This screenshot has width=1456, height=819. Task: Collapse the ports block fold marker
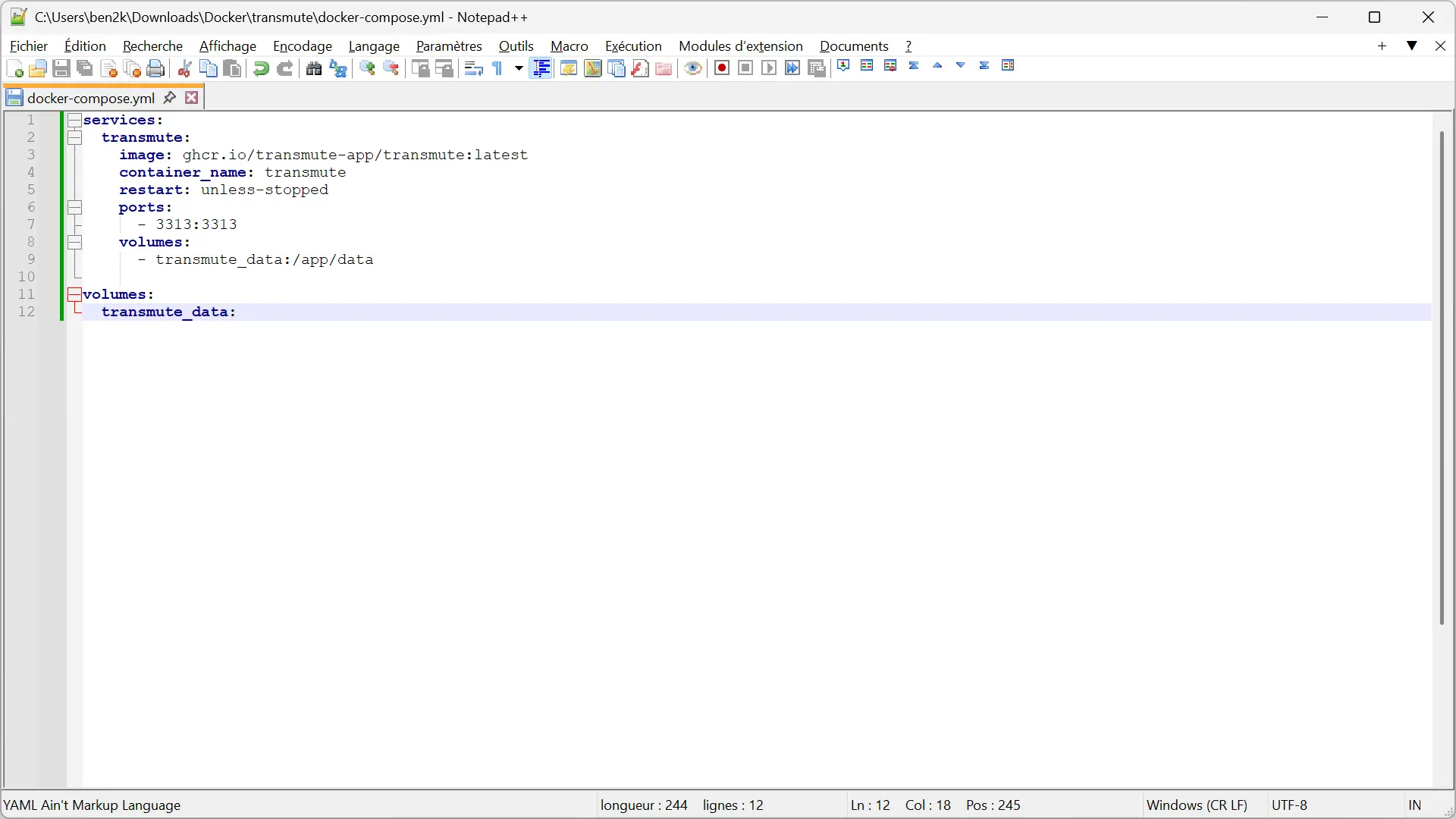point(74,207)
